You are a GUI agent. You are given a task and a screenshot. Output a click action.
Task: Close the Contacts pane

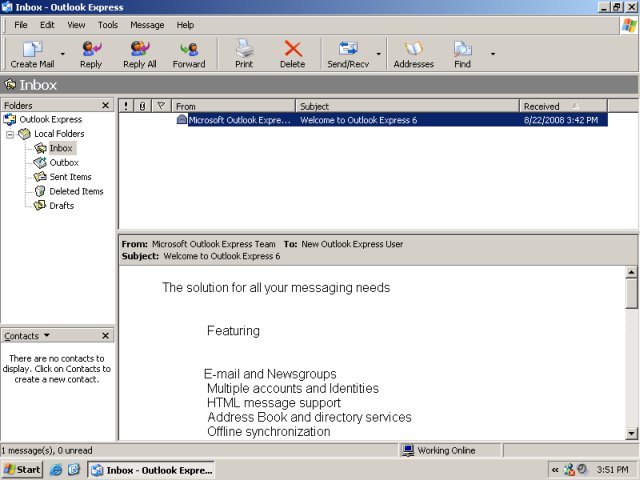click(105, 336)
